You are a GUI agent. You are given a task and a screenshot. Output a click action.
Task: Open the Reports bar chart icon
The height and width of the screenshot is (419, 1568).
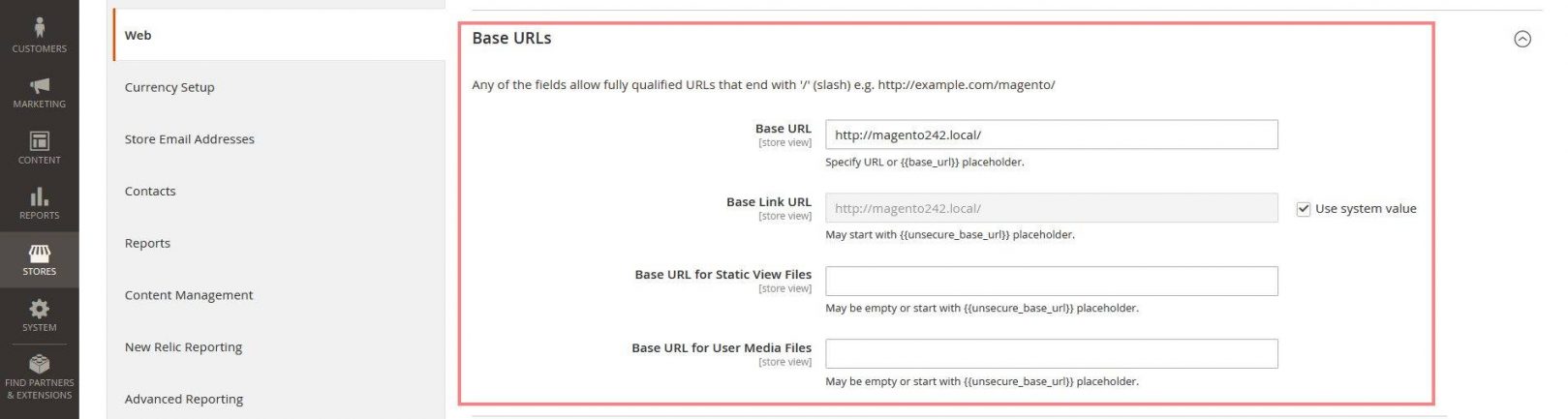tap(39, 197)
